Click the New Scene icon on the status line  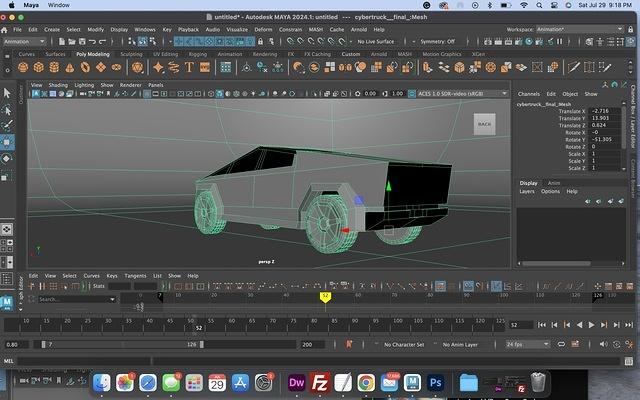click(x=62, y=41)
